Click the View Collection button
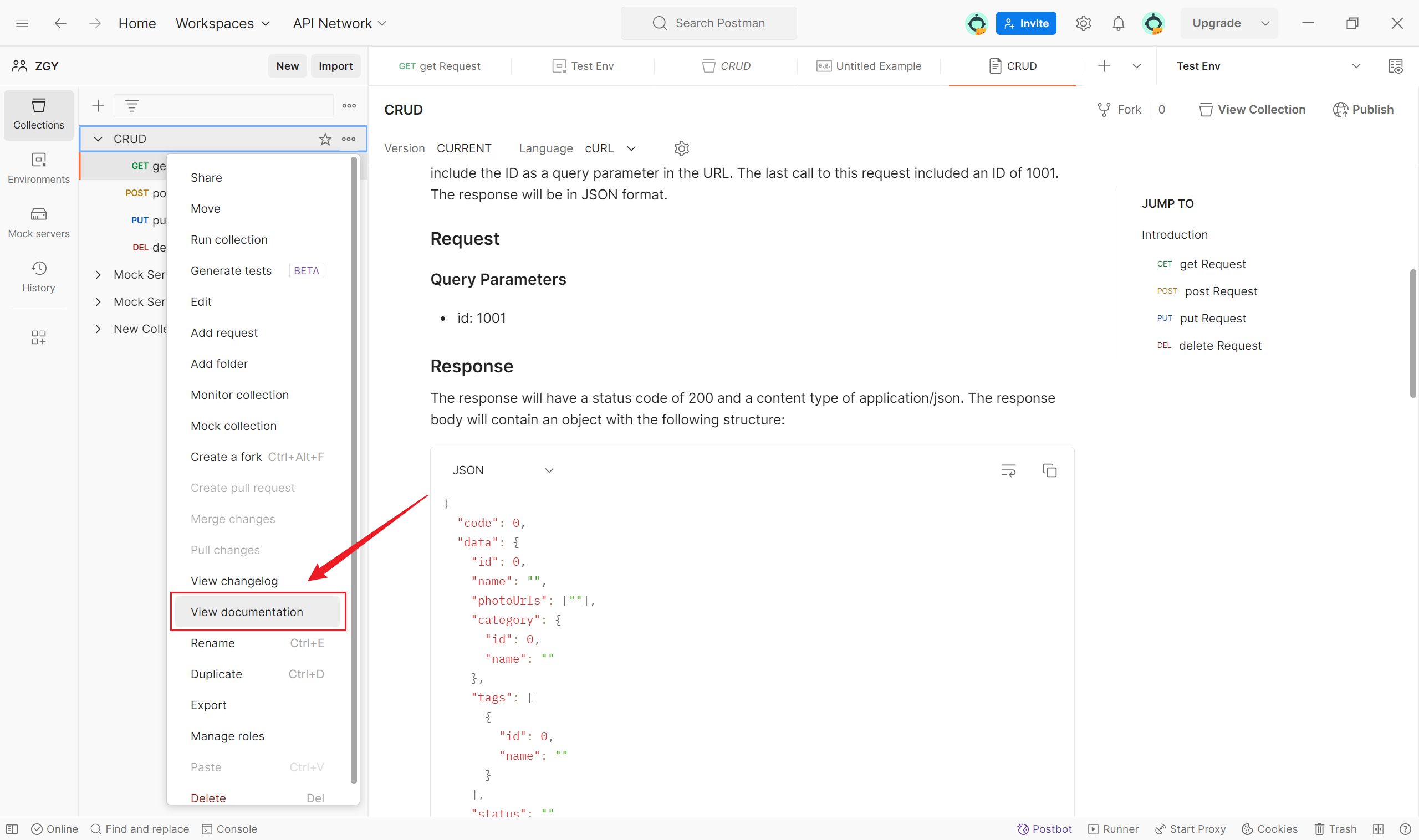 tap(1253, 110)
